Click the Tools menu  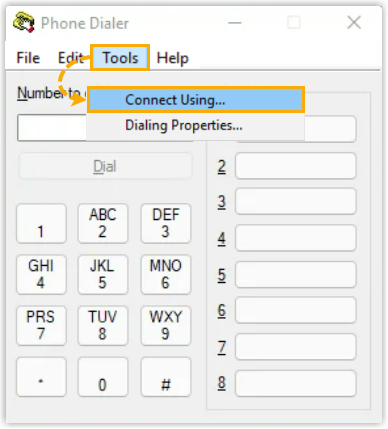click(x=120, y=58)
